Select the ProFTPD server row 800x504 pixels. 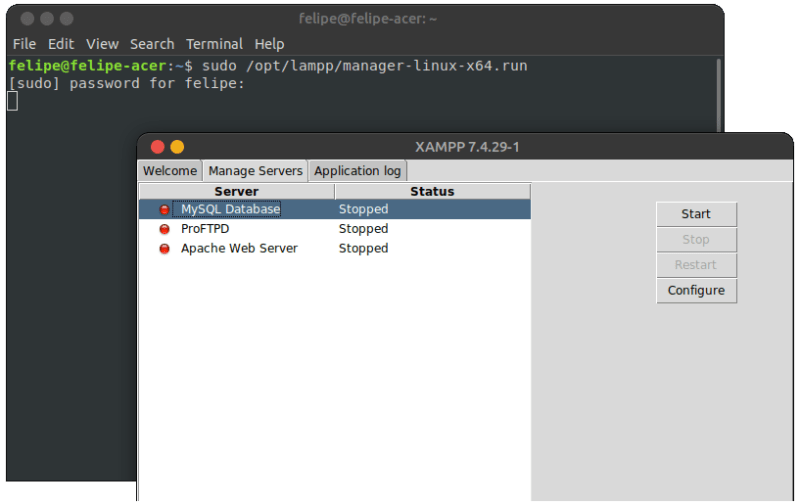(x=335, y=229)
